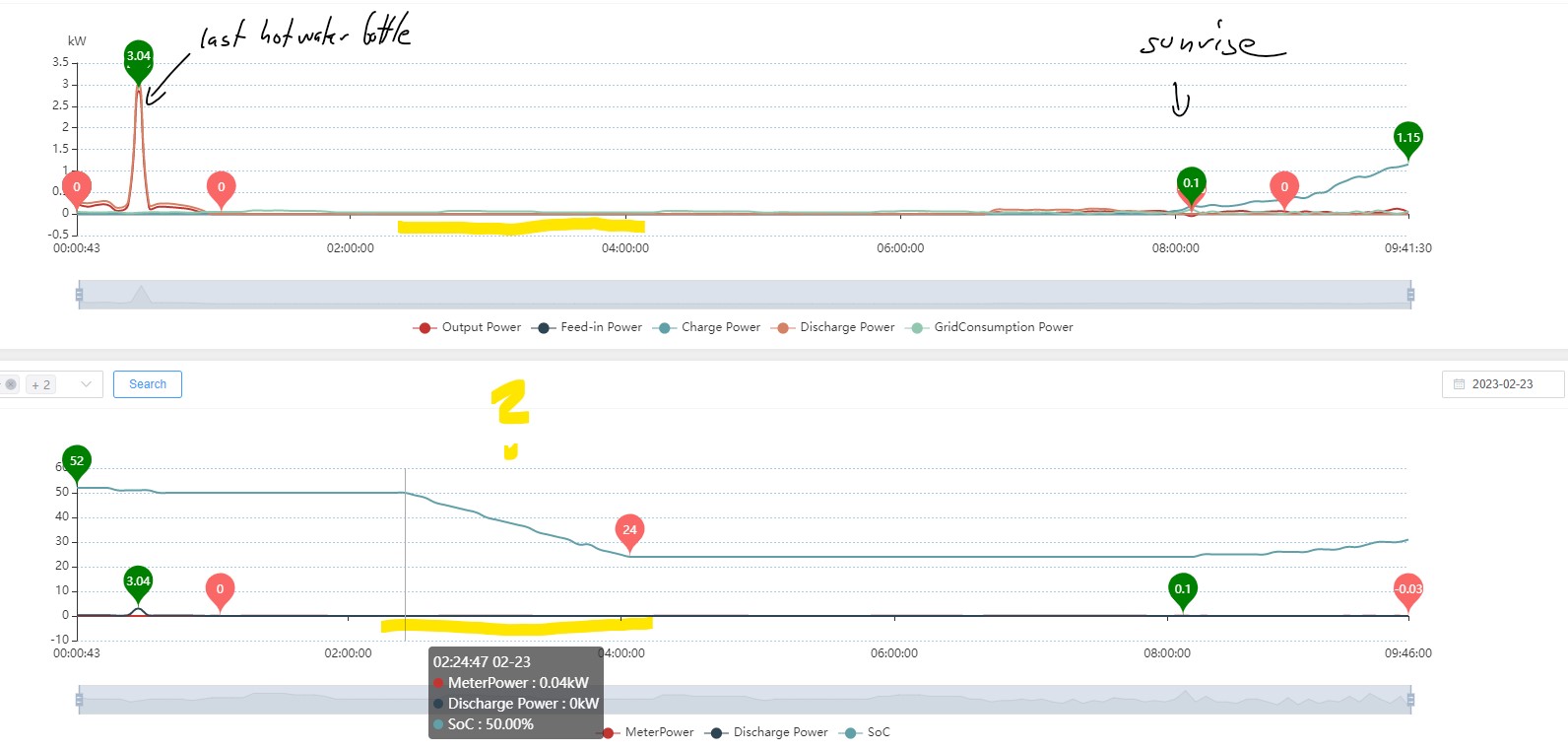This screenshot has width=1568, height=750.
Task: Toggle Discharge Power in the top chart legend
Action: (x=833, y=327)
